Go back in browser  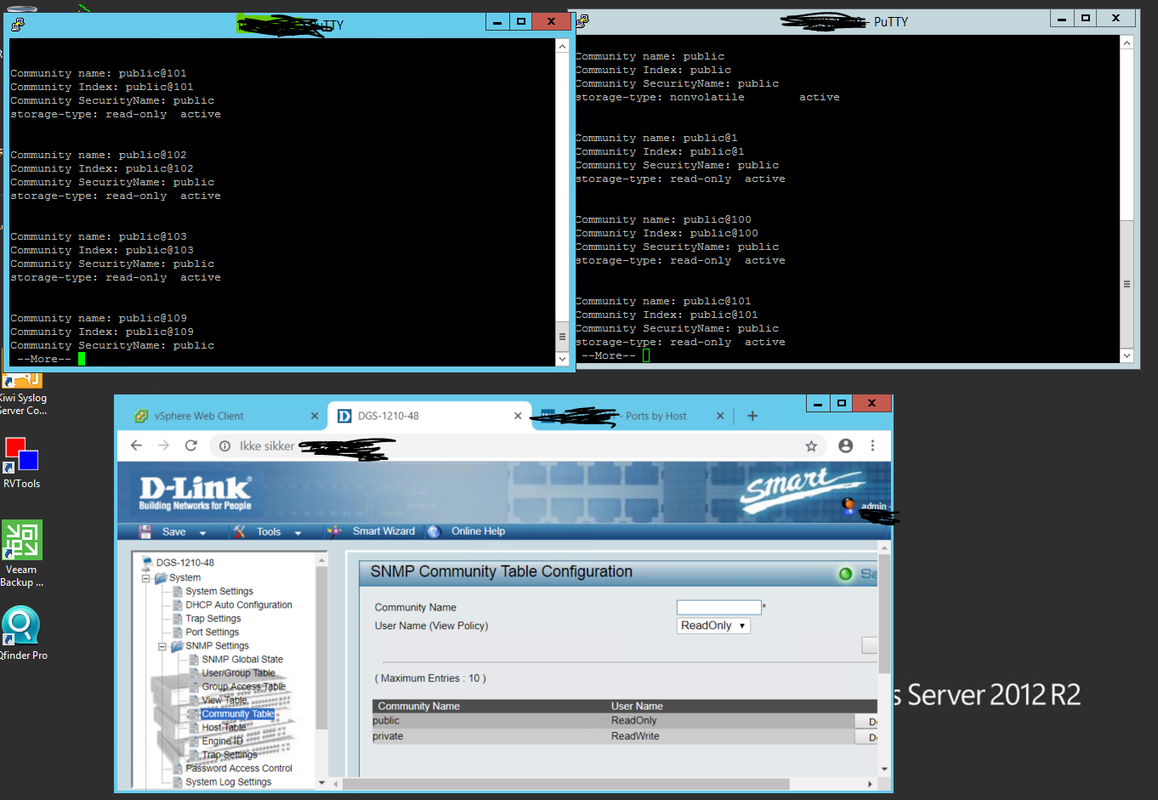coord(136,445)
